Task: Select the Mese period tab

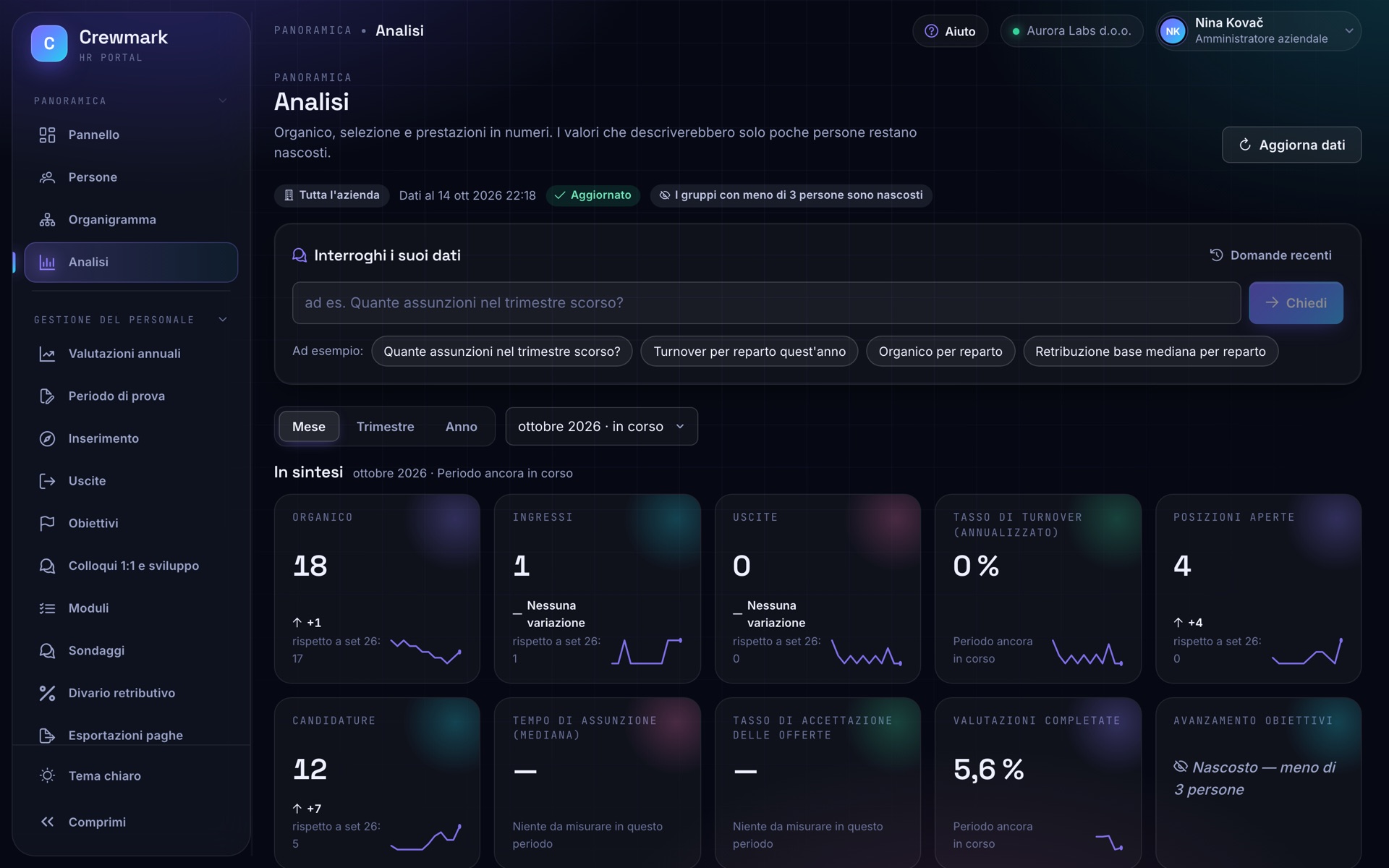Action: pos(309,426)
